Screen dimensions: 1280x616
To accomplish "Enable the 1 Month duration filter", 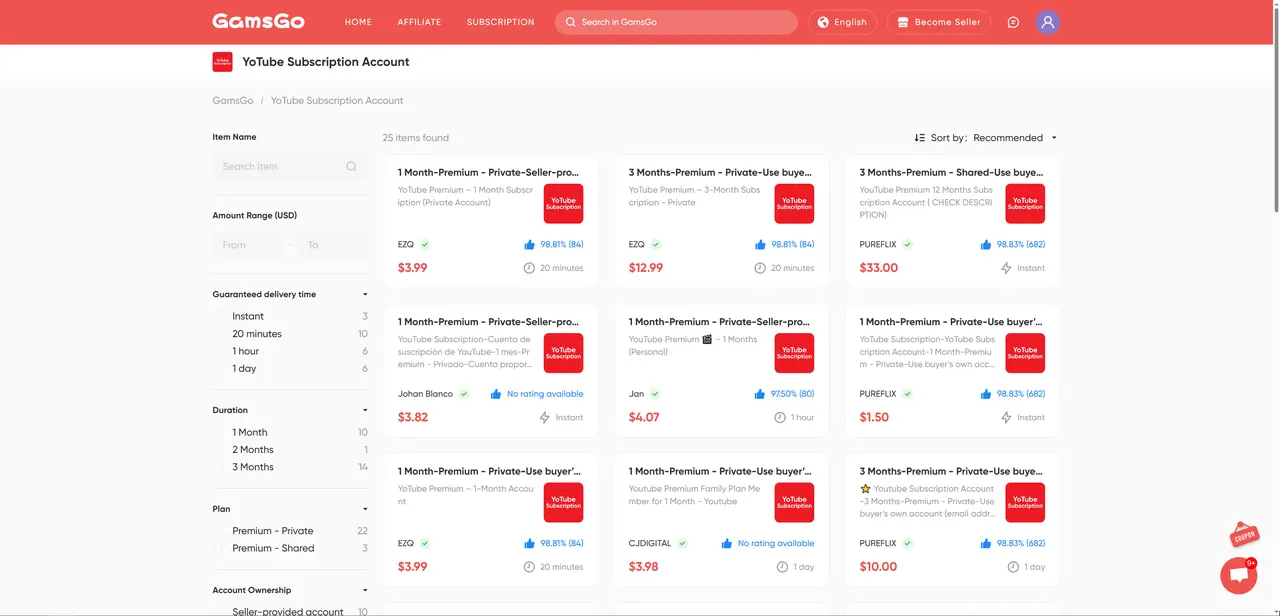I will coord(220,433).
